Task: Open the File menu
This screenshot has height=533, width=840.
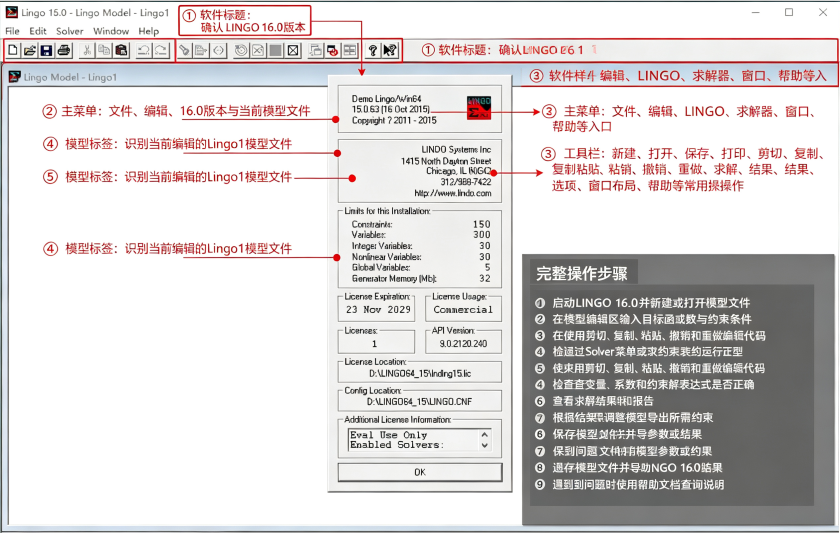Action: pos(12,31)
